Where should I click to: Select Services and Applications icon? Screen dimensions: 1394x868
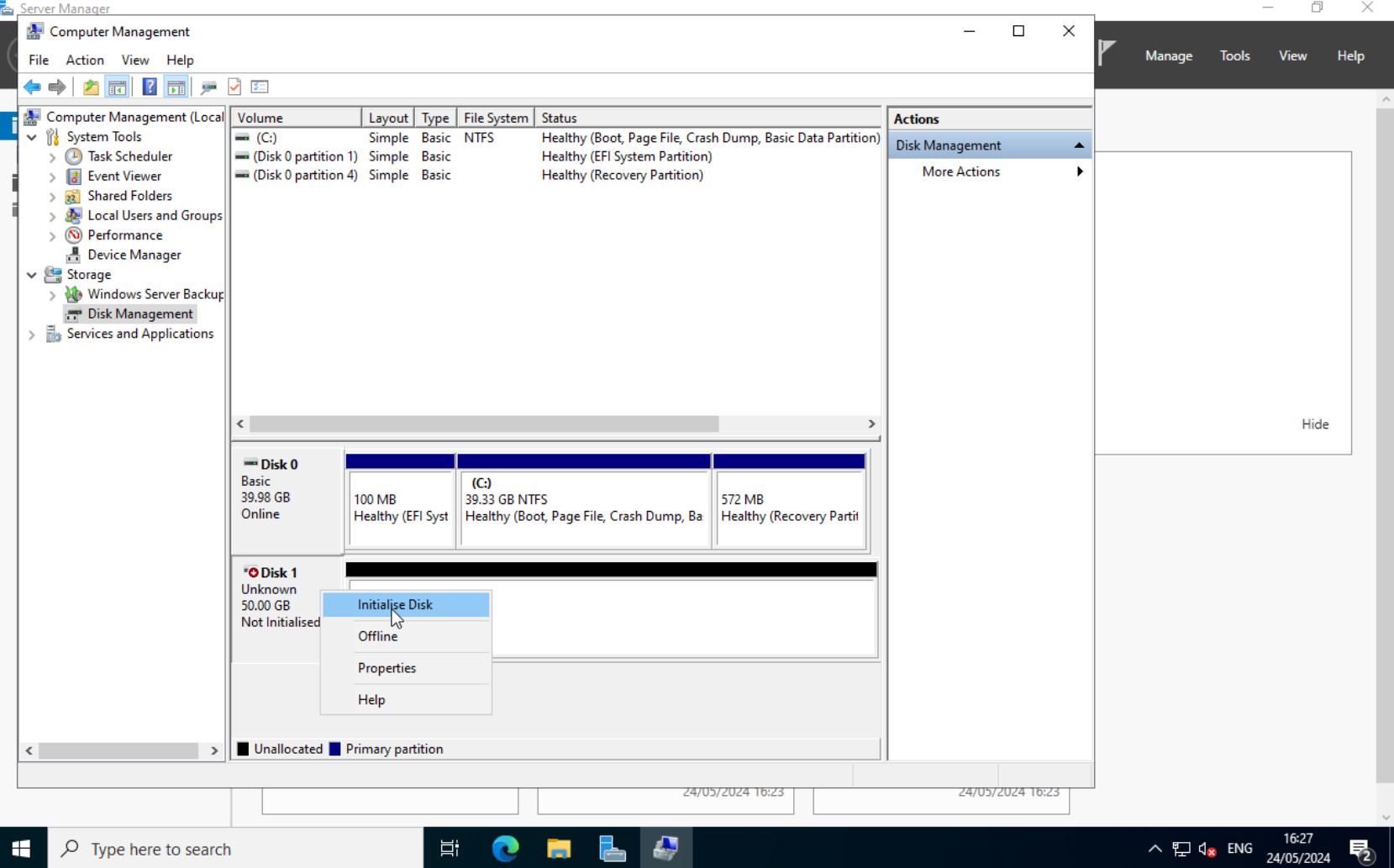coord(53,334)
